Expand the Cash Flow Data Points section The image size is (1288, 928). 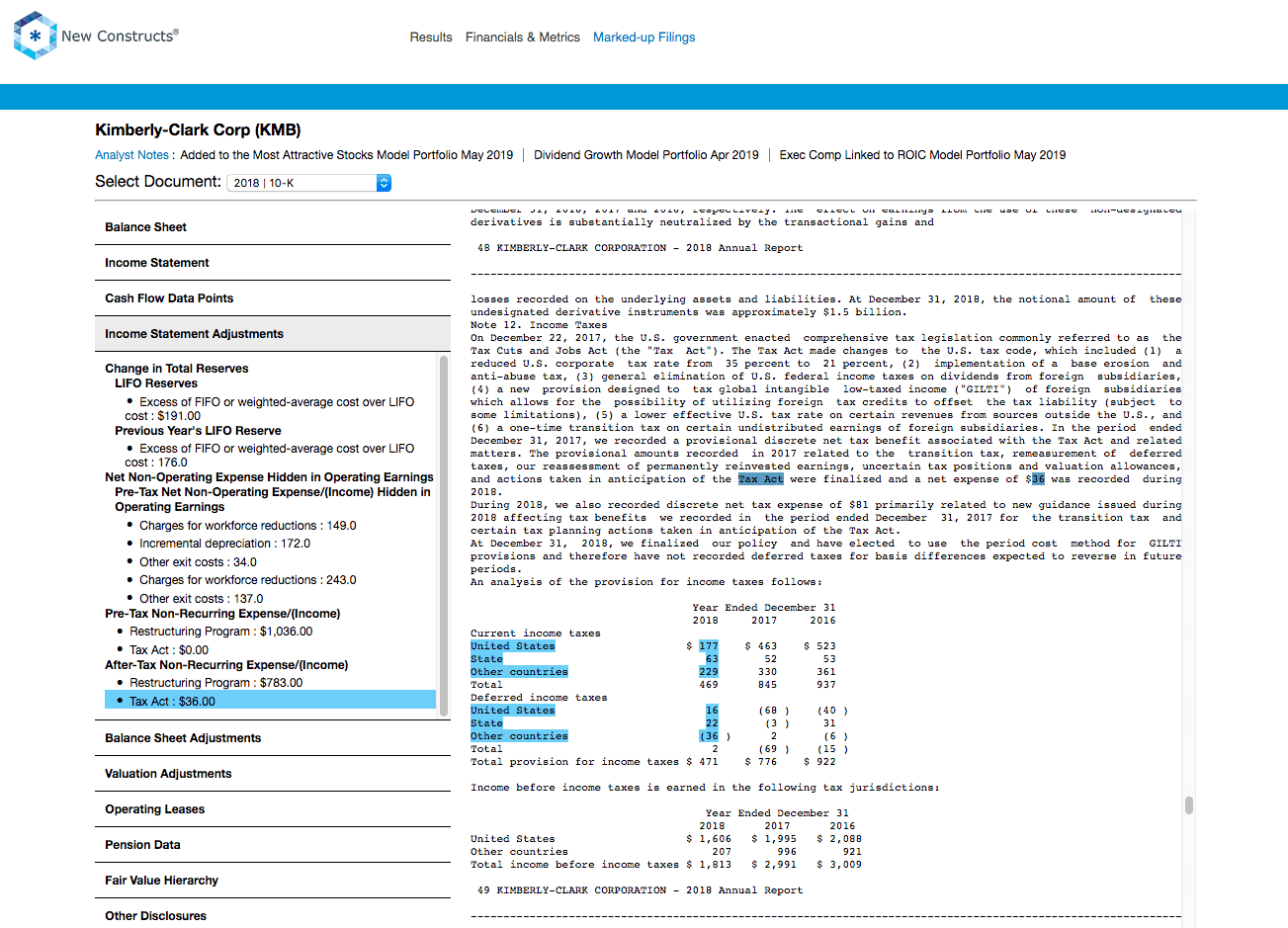273,298
